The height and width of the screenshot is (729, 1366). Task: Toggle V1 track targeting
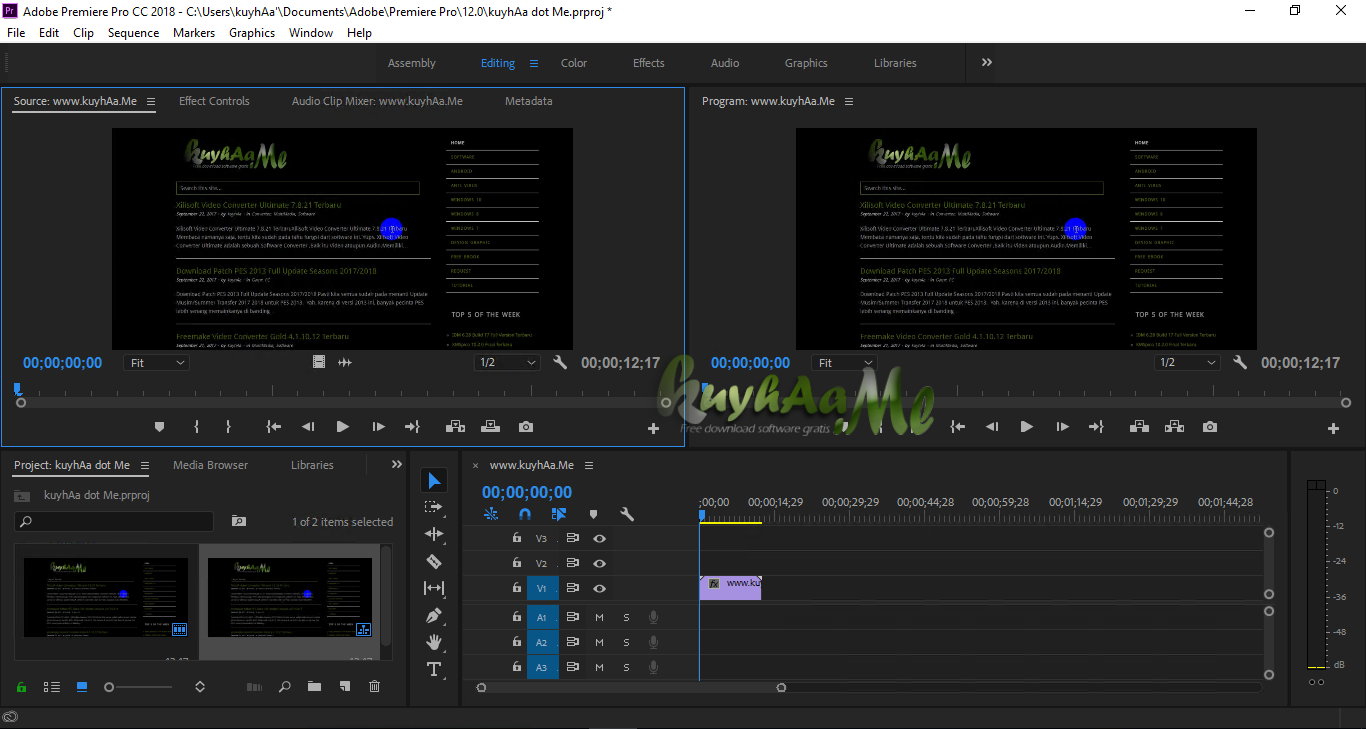(542, 588)
